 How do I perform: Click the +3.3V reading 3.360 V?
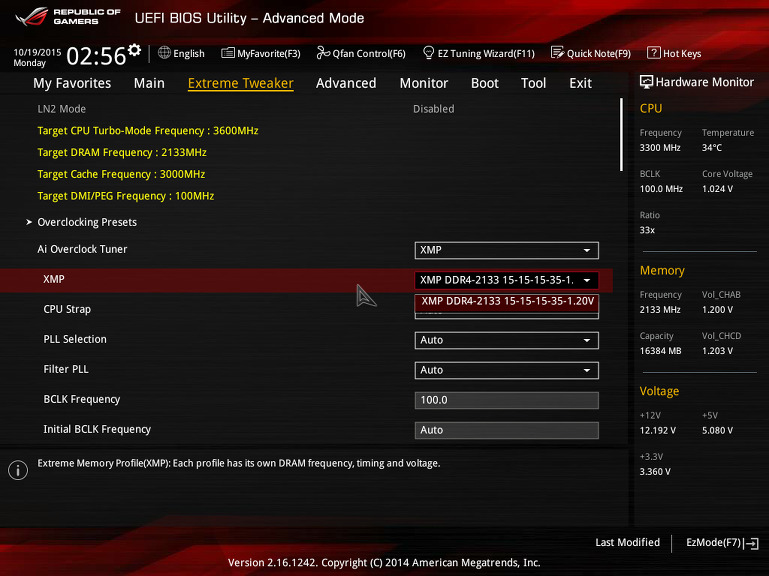click(x=655, y=471)
